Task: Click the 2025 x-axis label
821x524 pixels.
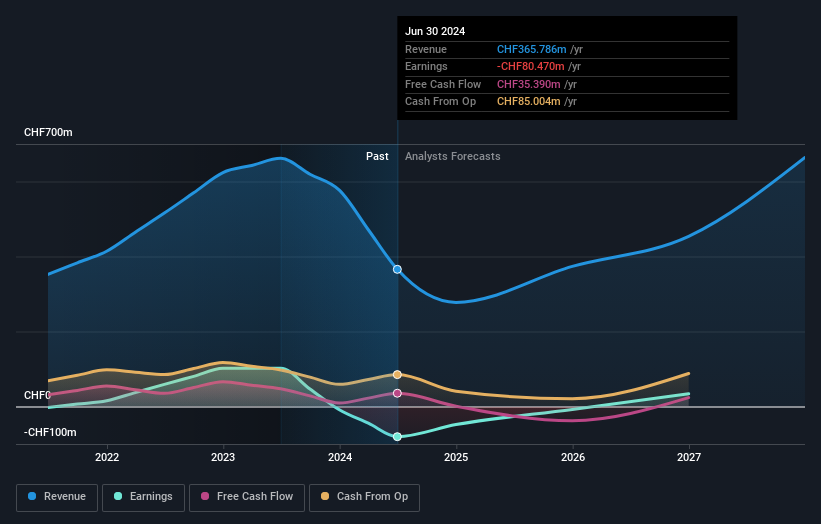Action: click(456, 457)
